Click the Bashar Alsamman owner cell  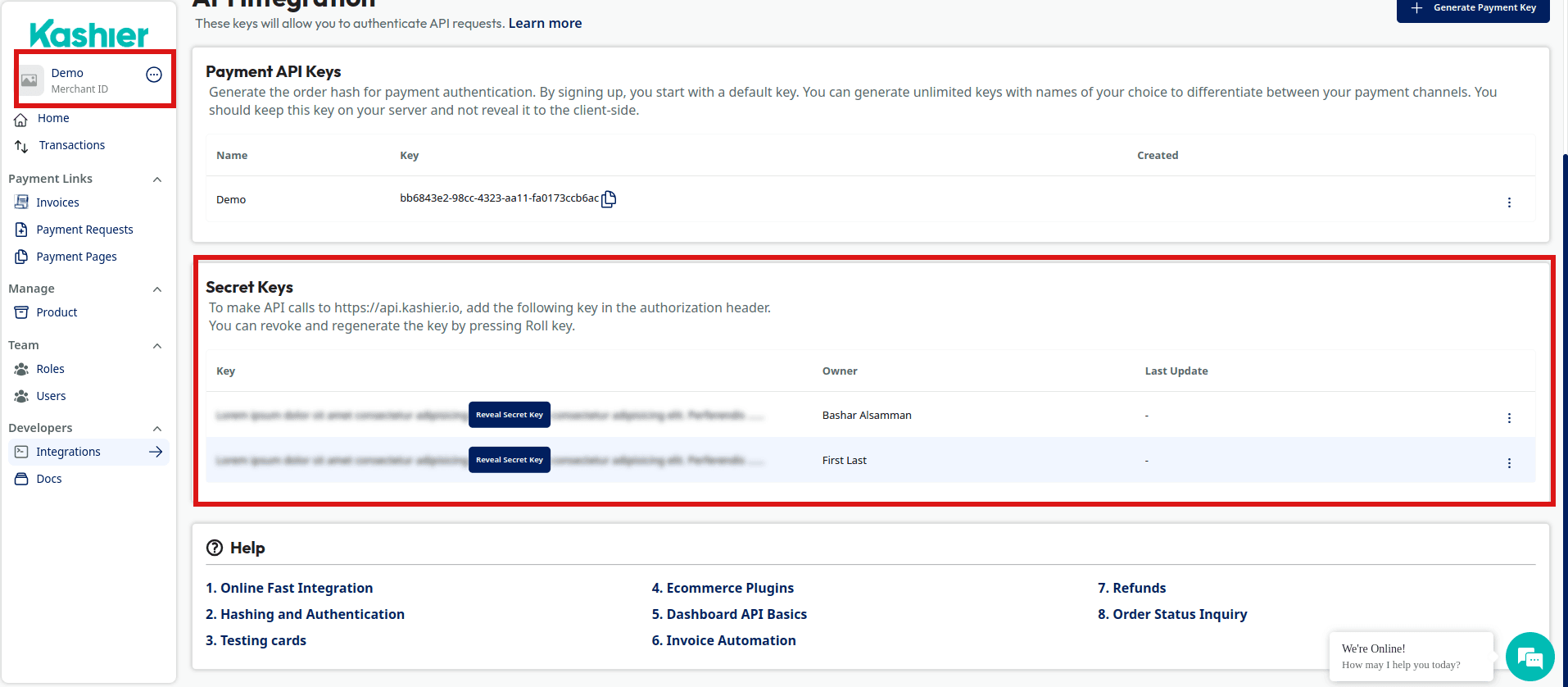point(867,416)
